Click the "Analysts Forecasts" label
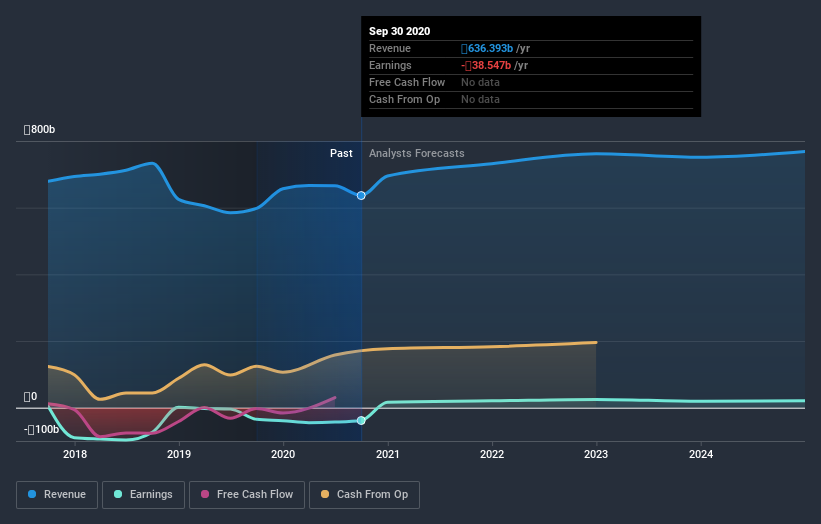821x524 pixels. coord(416,153)
